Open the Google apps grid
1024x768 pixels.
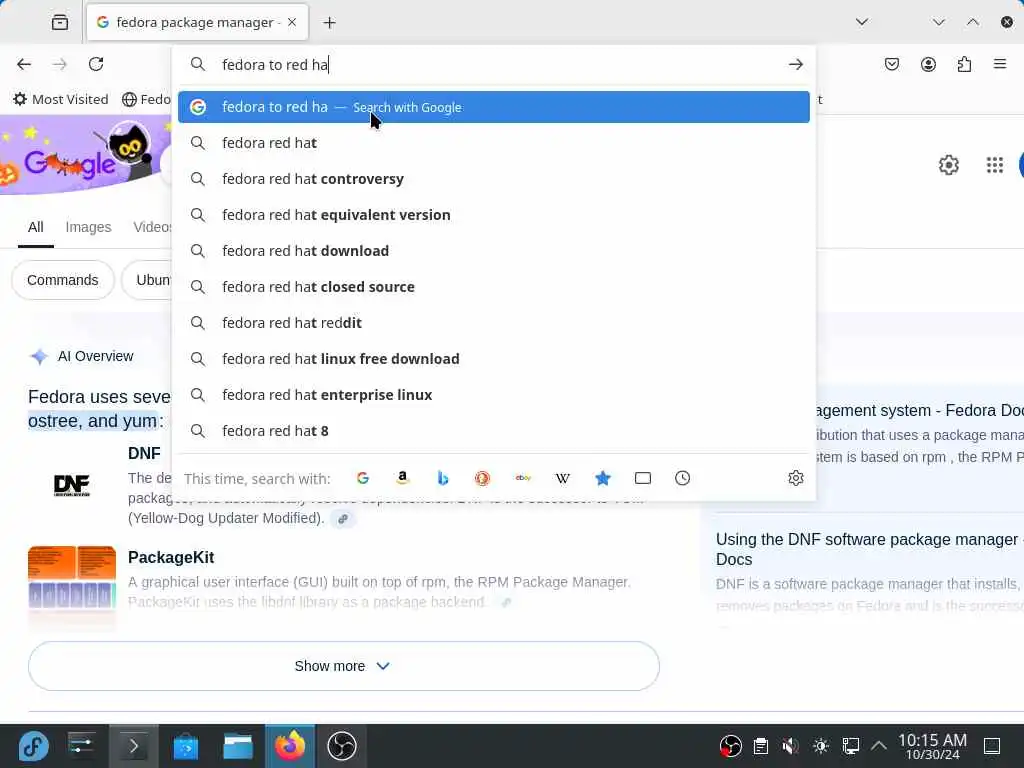995,165
